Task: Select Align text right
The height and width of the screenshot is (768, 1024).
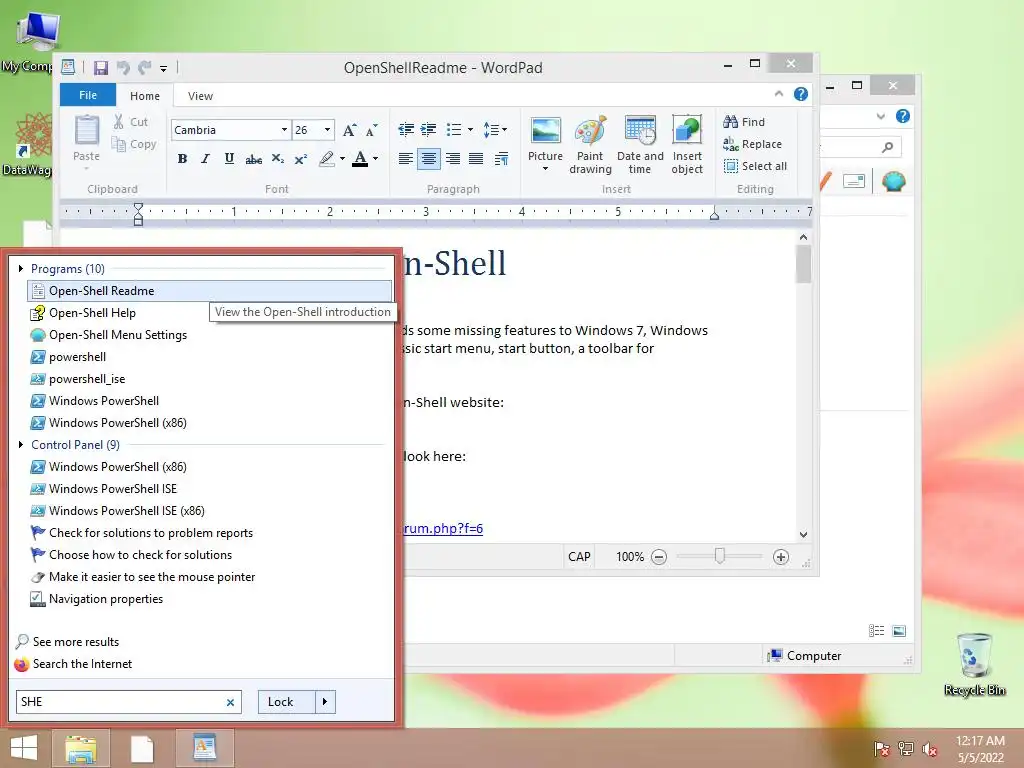Action: [x=452, y=159]
